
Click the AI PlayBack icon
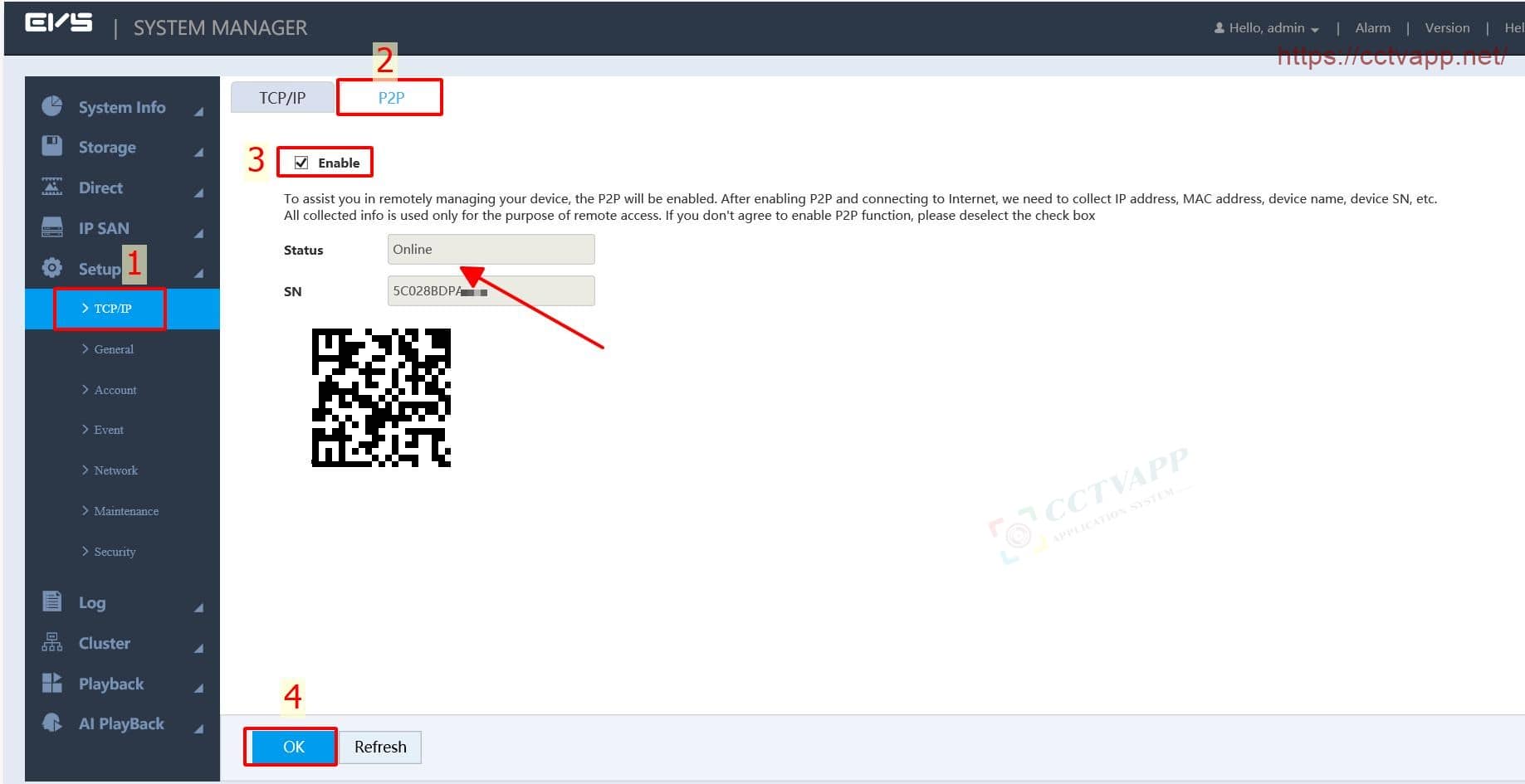point(51,723)
